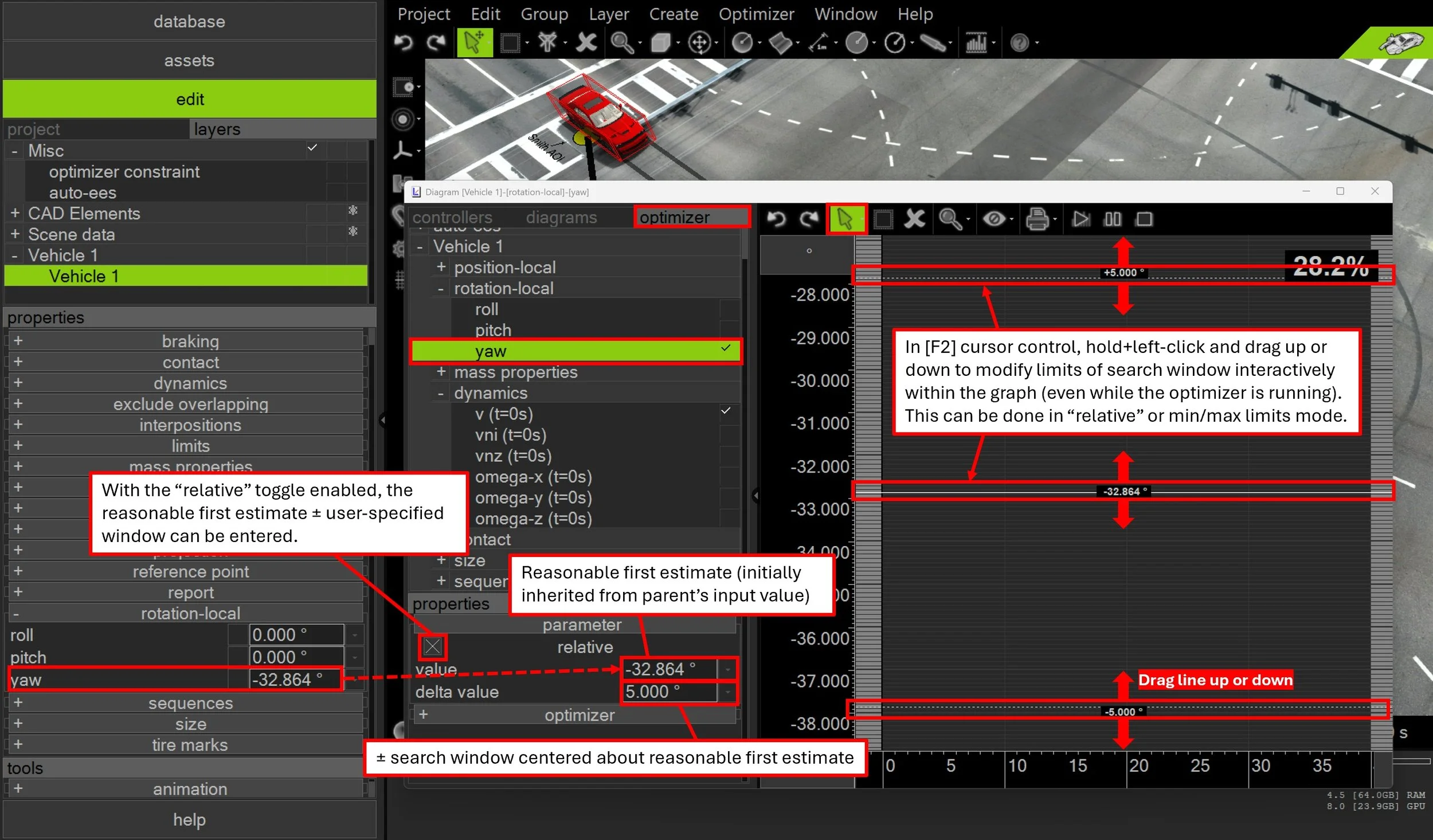Image resolution: width=1433 pixels, height=840 pixels.
Task: Expand the position-local tree node
Action: coord(441,267)
